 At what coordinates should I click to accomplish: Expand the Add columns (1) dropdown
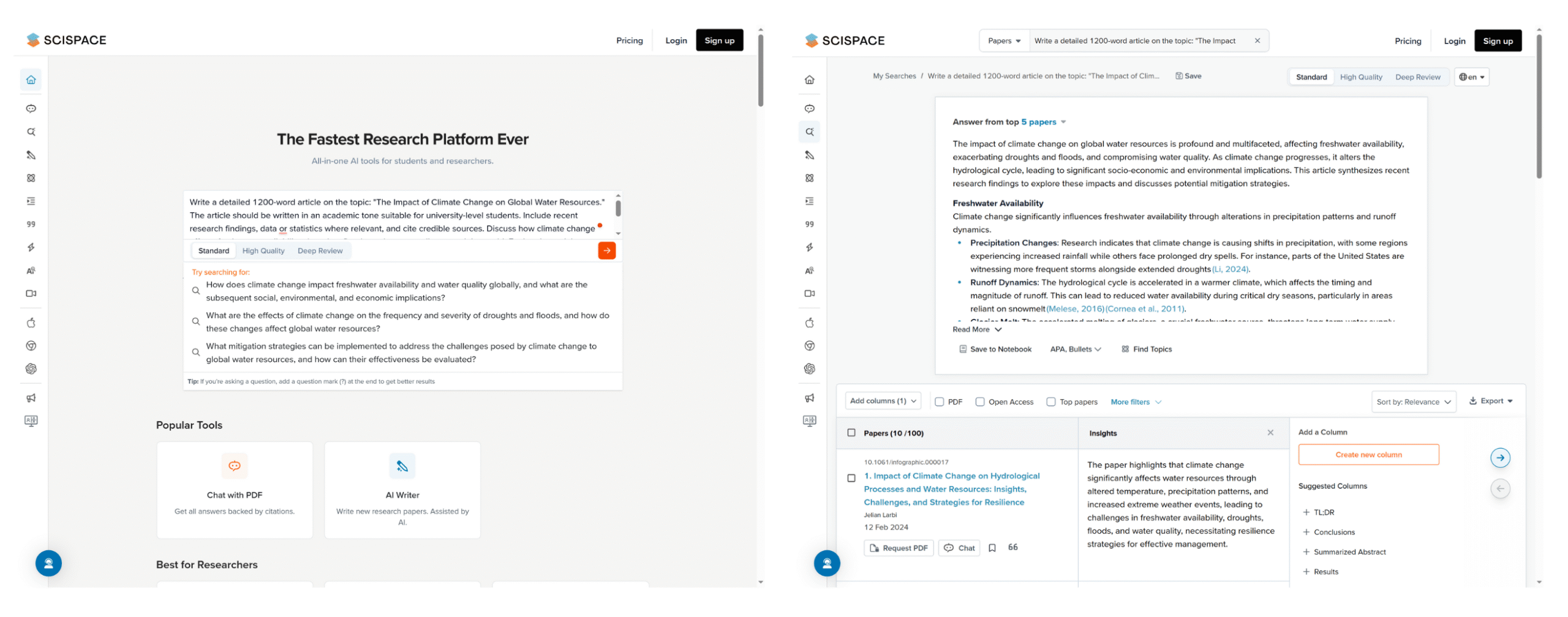[882, 401]
